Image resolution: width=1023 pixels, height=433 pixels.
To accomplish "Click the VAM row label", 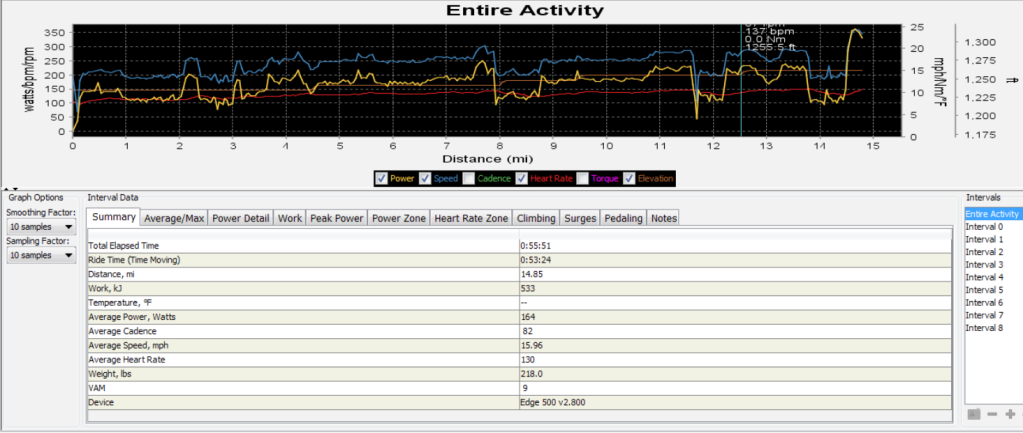I will (x=97, y=388).
